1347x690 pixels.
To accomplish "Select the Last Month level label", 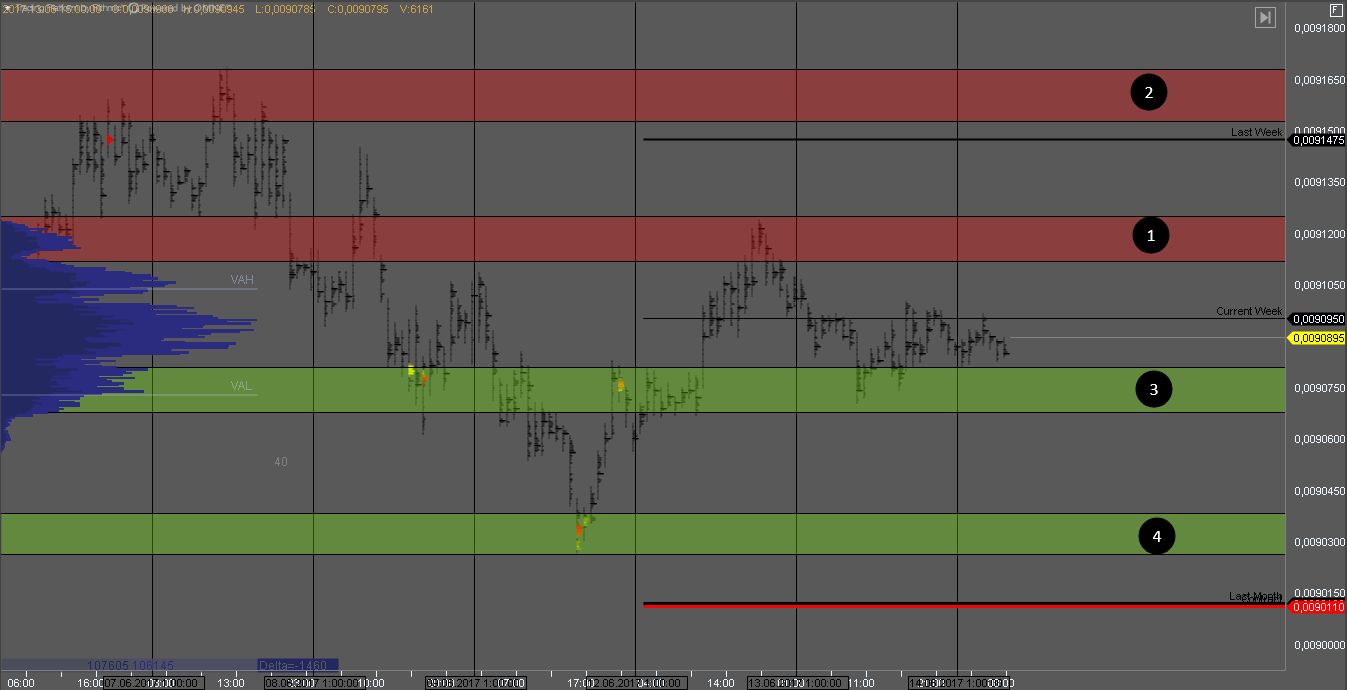I will point(1254,596).
